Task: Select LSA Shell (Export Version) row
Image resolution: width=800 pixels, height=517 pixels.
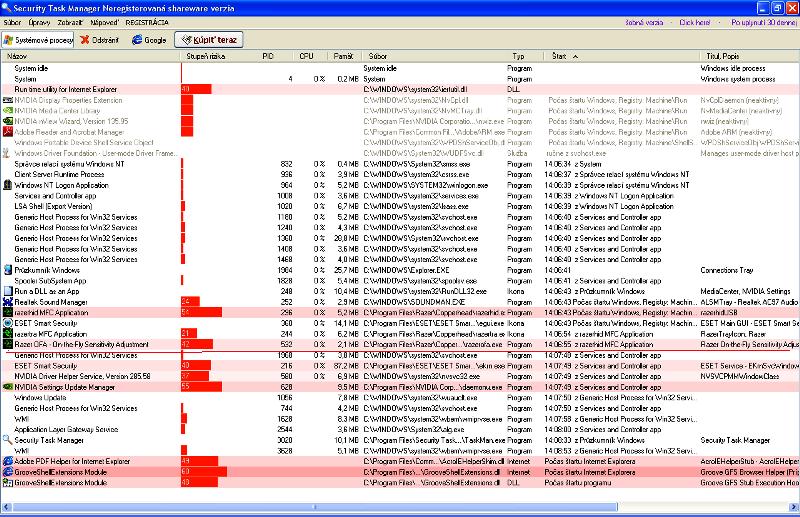Action: 400,206
